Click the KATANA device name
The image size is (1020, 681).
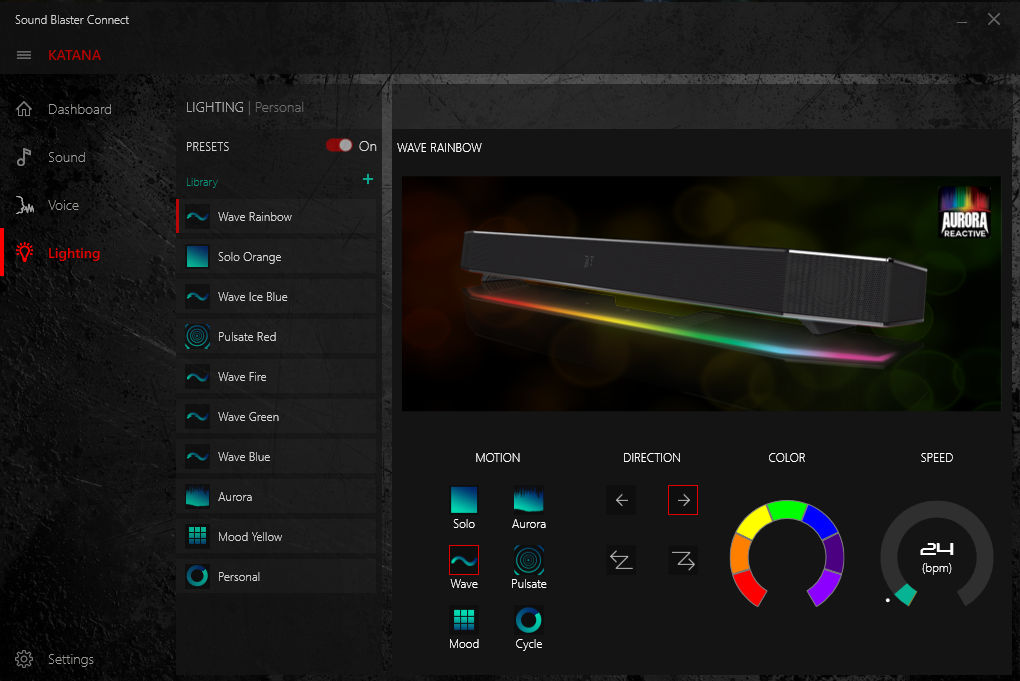[74, 55]
